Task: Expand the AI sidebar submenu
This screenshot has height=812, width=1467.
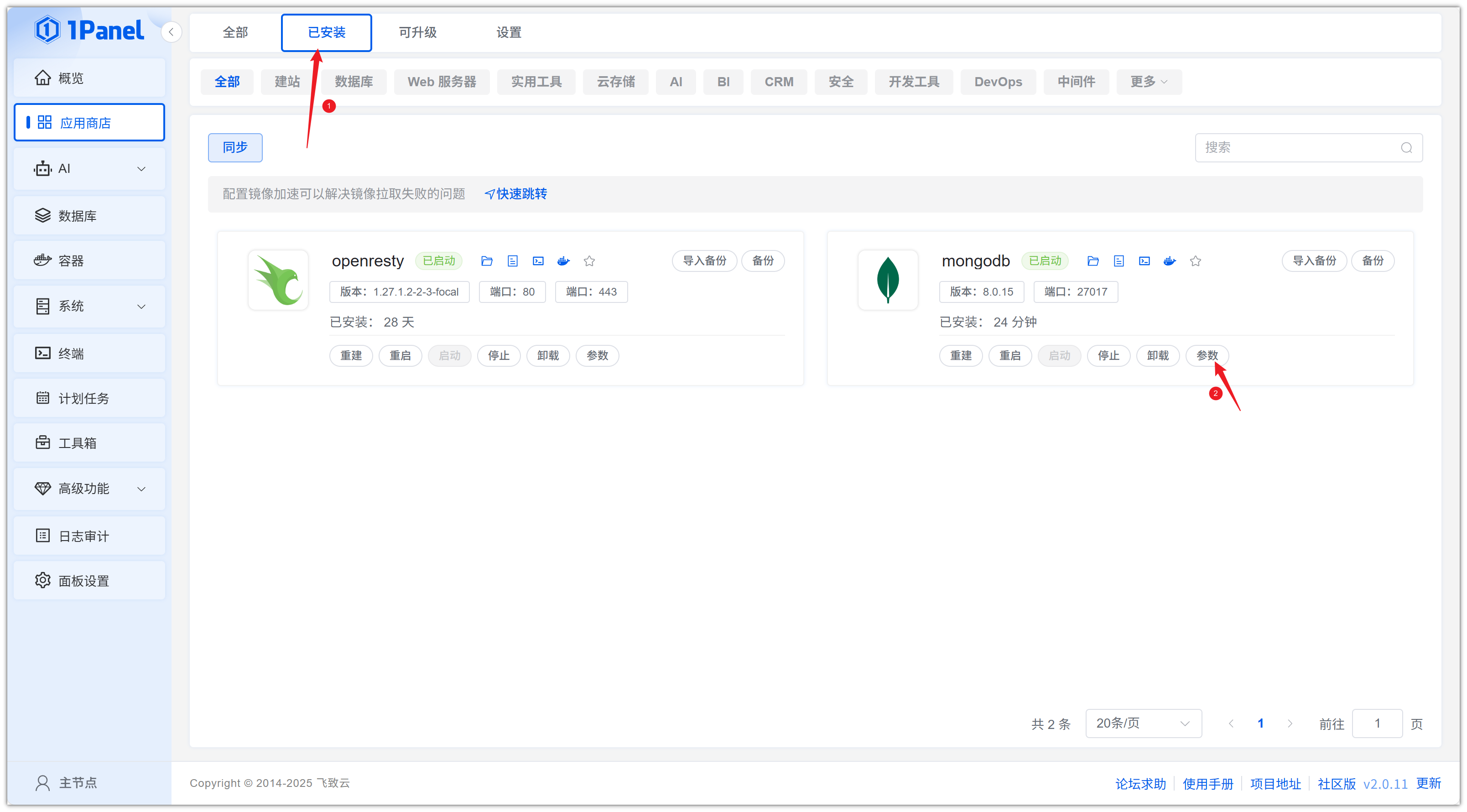Action: pos(89,168)
